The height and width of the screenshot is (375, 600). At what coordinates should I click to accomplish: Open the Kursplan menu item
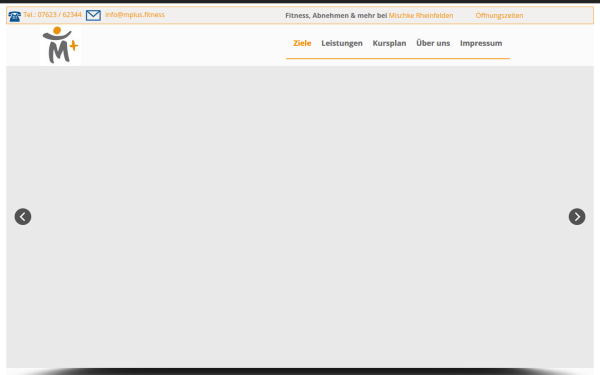point(389,43)
